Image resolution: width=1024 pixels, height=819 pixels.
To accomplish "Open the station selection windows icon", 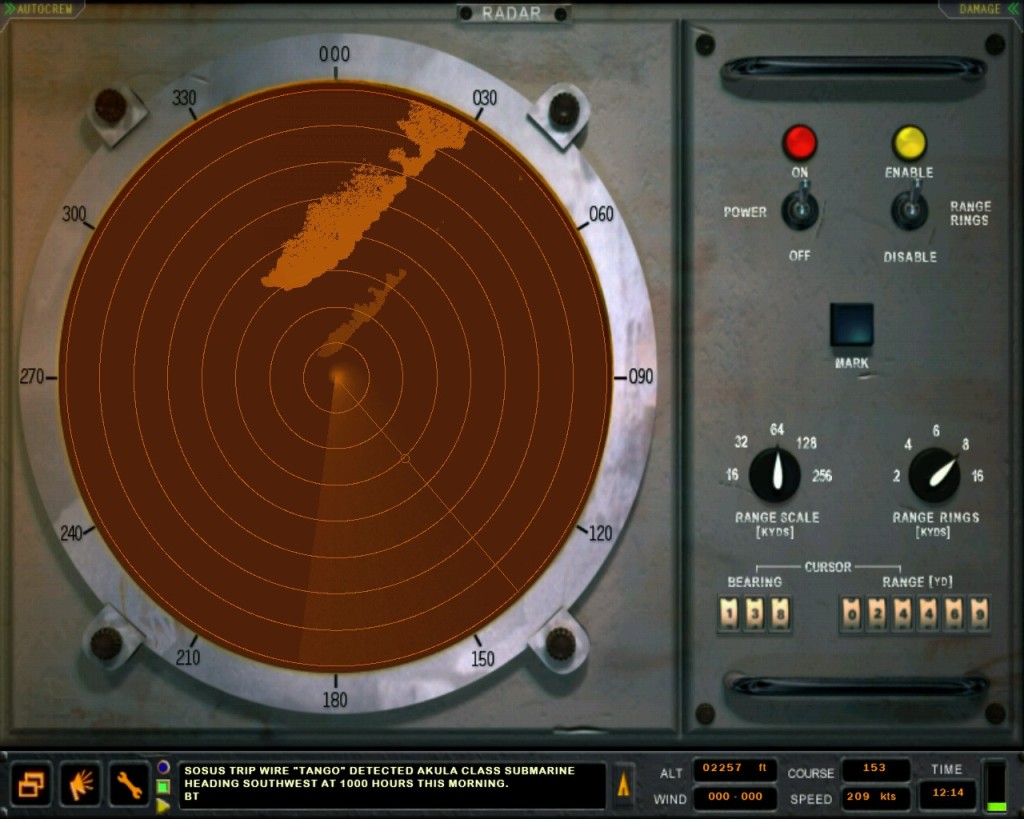I will click(31, 783).
